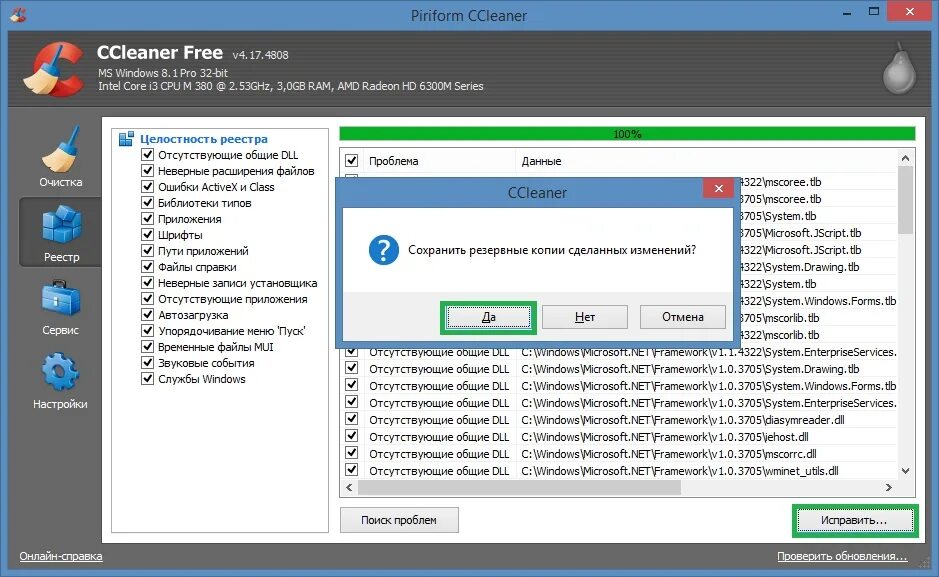
Task: Uncheck Библиотеки типов checkbox
Action: point(147,202)
